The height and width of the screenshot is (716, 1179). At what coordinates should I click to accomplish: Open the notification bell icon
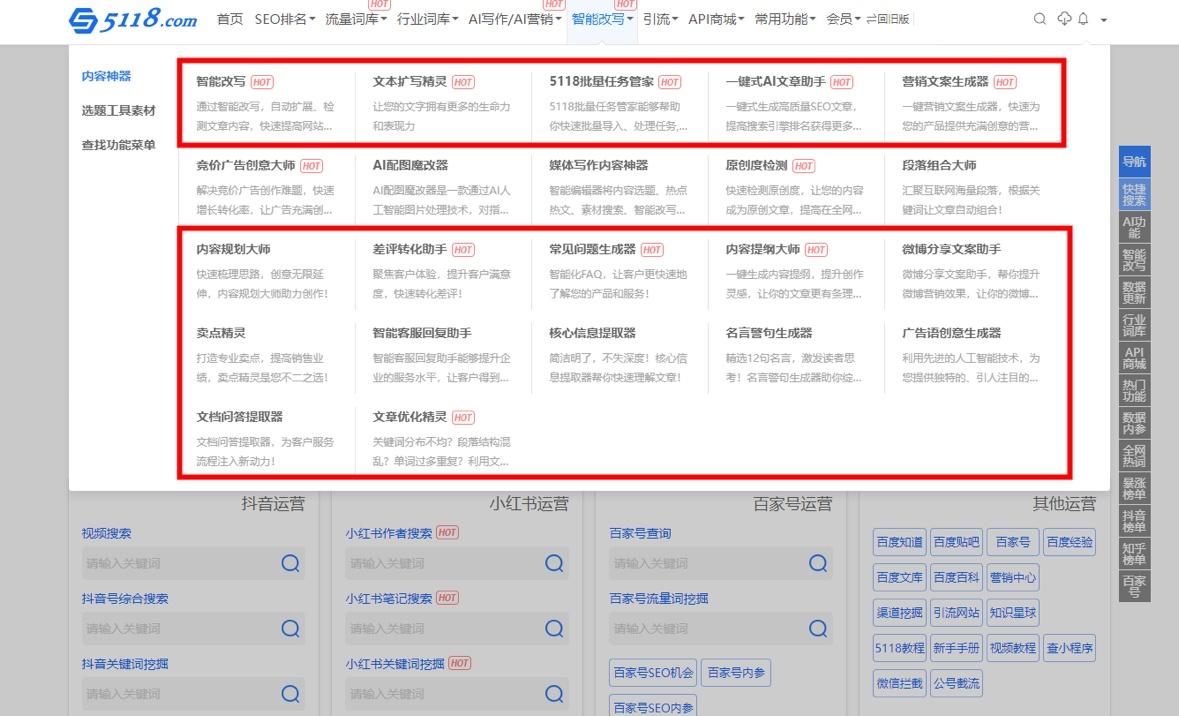(x=1085, y=18)
